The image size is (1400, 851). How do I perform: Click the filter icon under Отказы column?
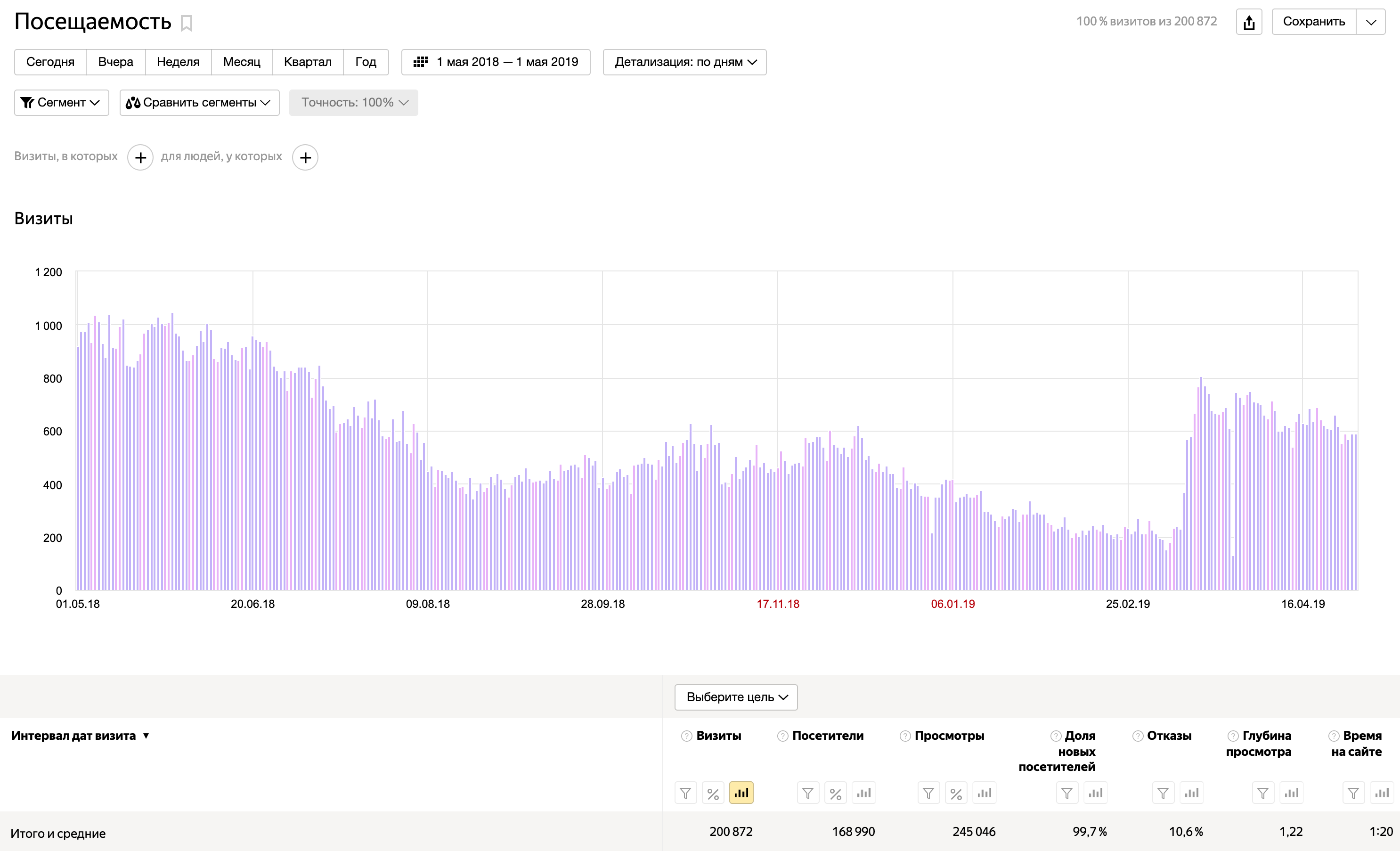coord(1163,793)
